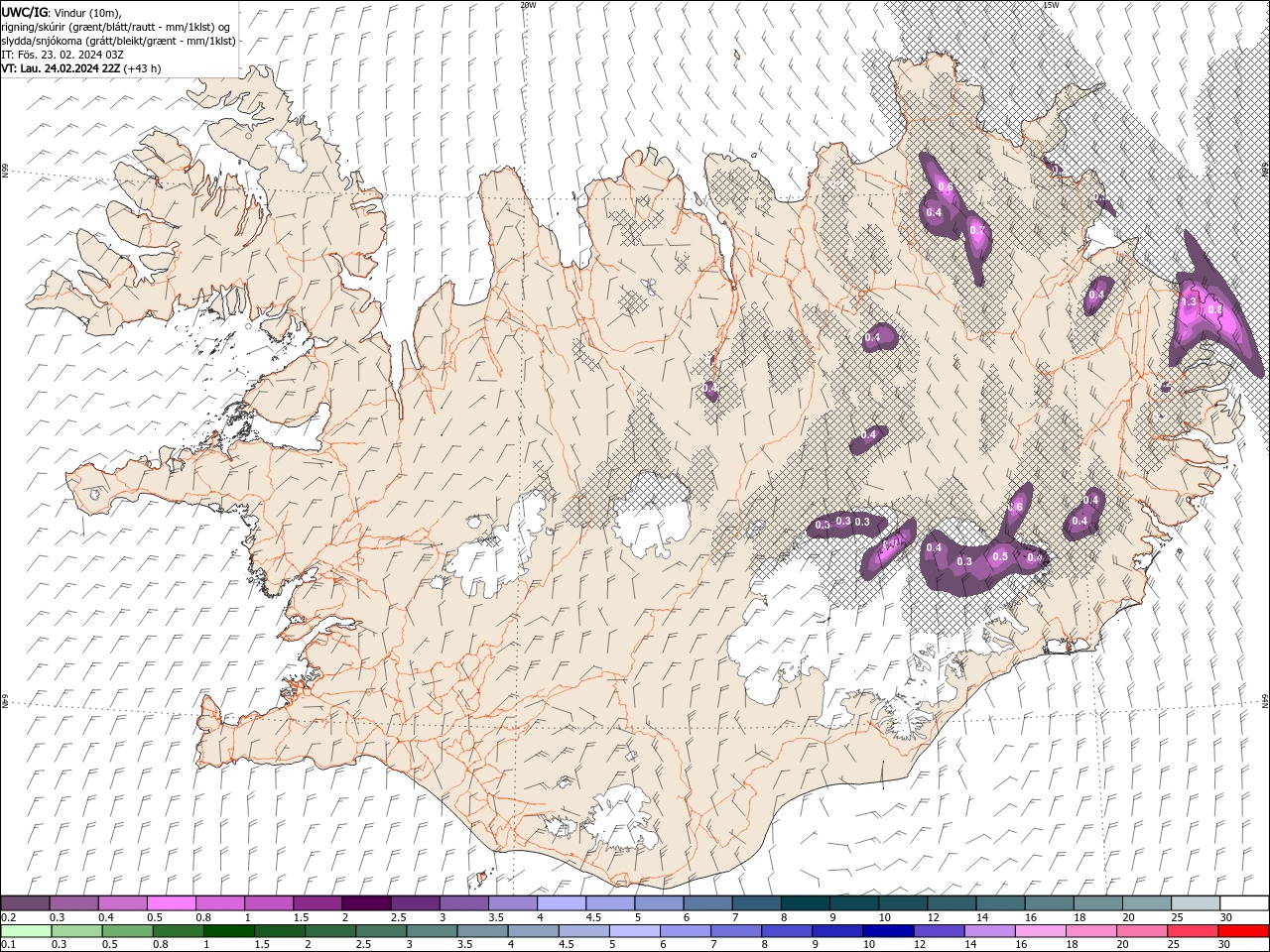
Task: Click the '15W' longitude label
Action: coord(1052,5)
